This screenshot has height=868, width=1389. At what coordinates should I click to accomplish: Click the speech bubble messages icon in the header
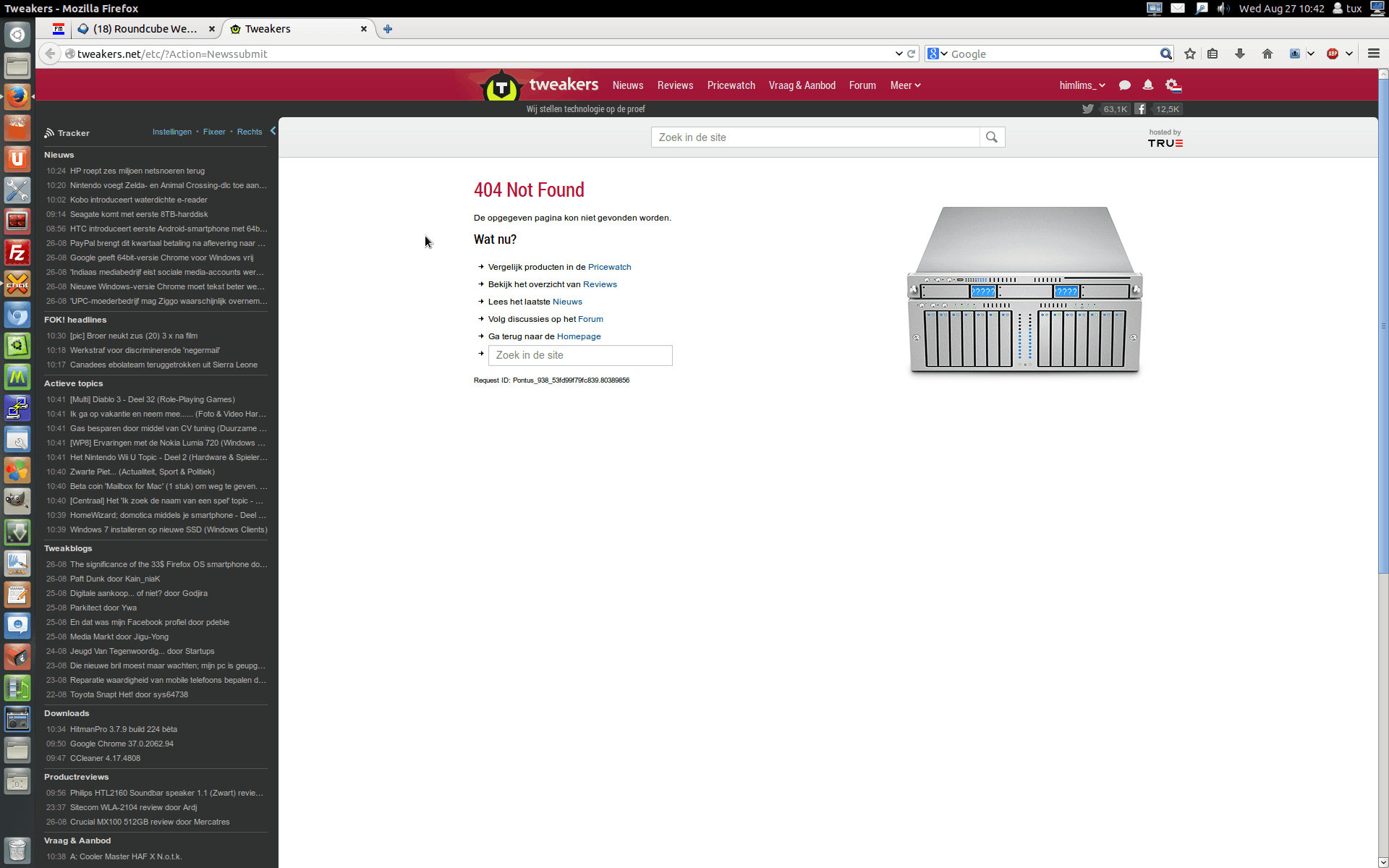[x=1124, y=85]
